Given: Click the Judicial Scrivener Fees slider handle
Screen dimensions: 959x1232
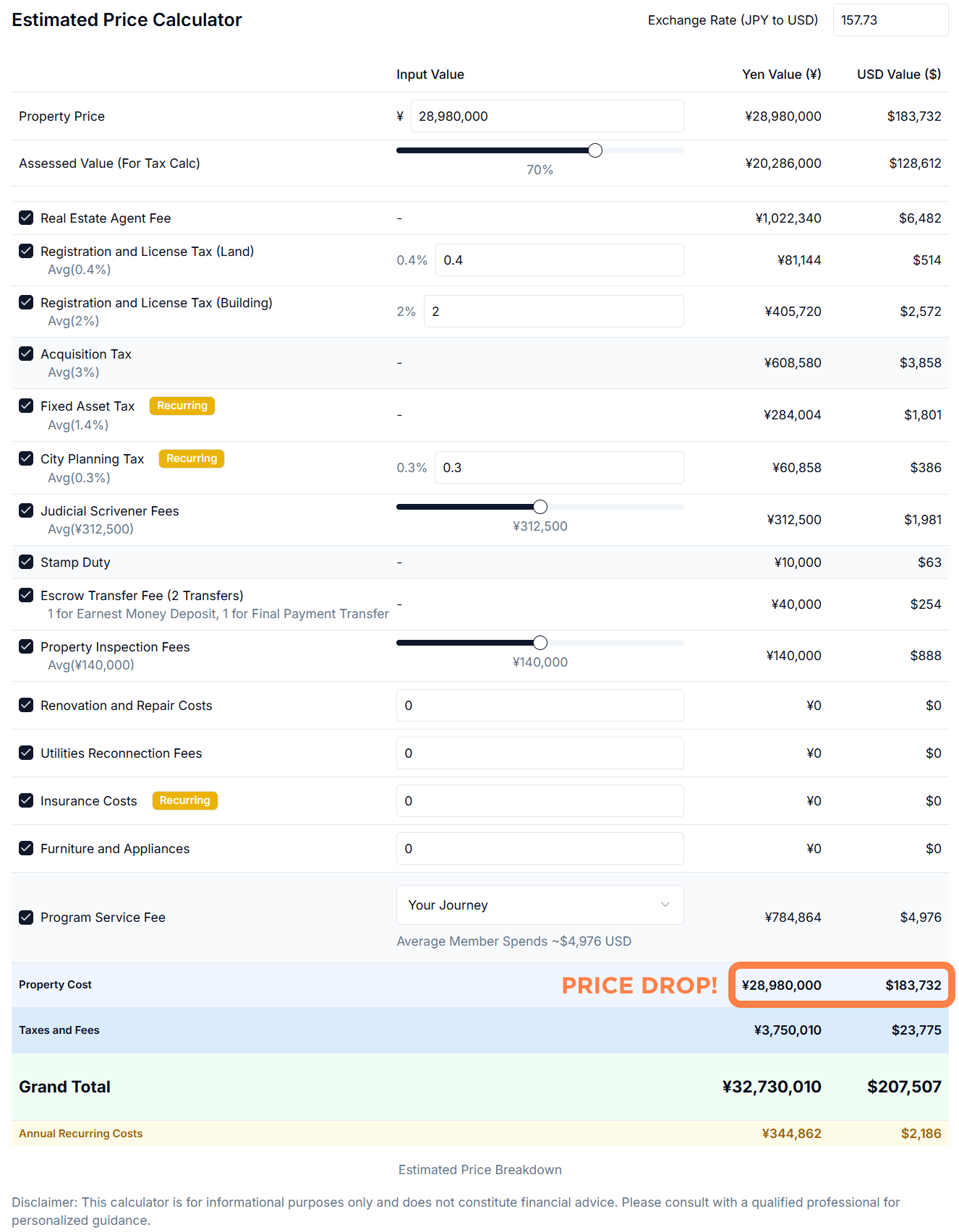Looking at the screenshot, I should pos(540,507).
